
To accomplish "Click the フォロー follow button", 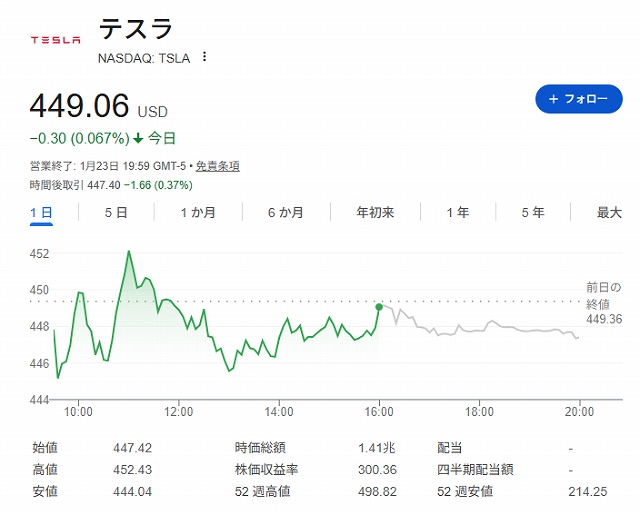I will 578,99.
